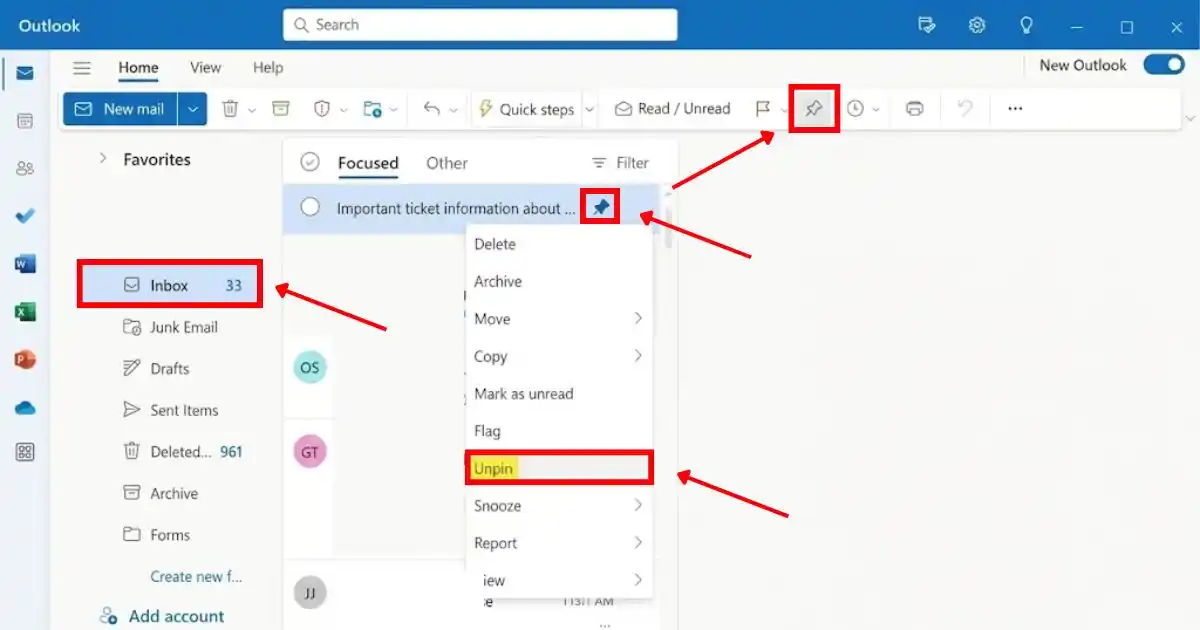
Task: Open the Delete options dropdown arrow
Action: [252, 110]
